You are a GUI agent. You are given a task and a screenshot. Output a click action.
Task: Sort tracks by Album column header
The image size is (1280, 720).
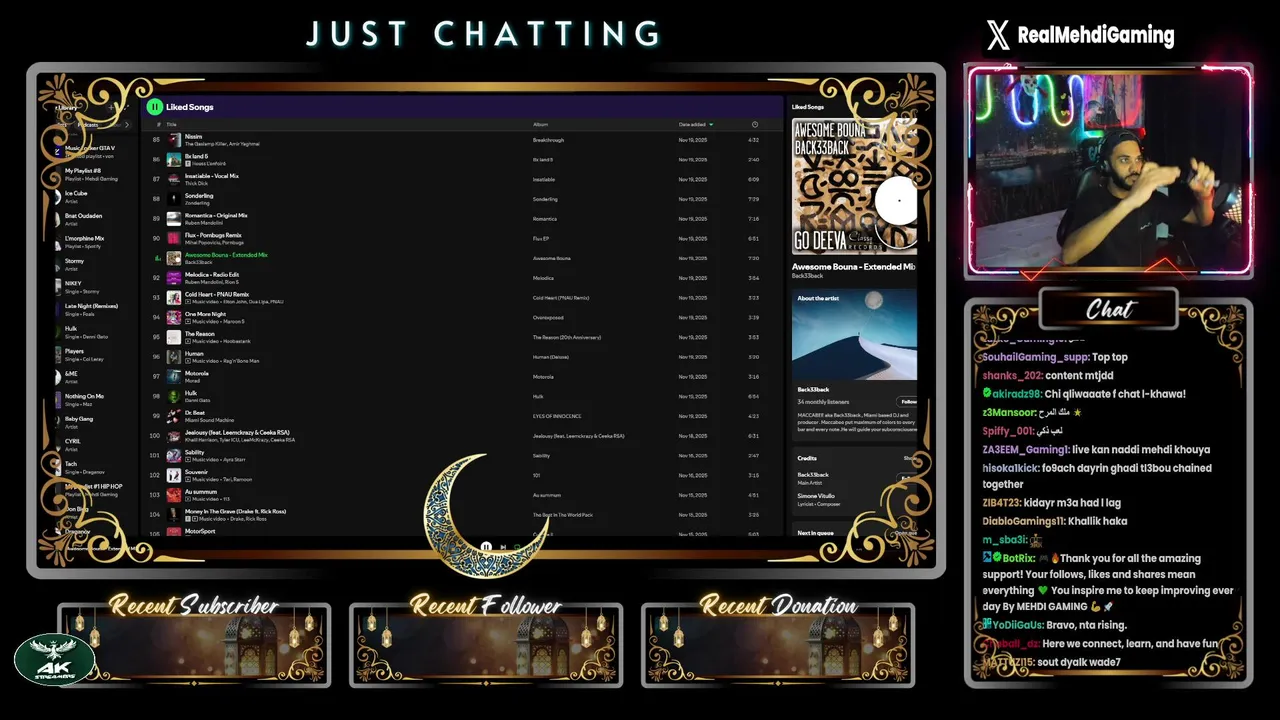pos(540,125)
